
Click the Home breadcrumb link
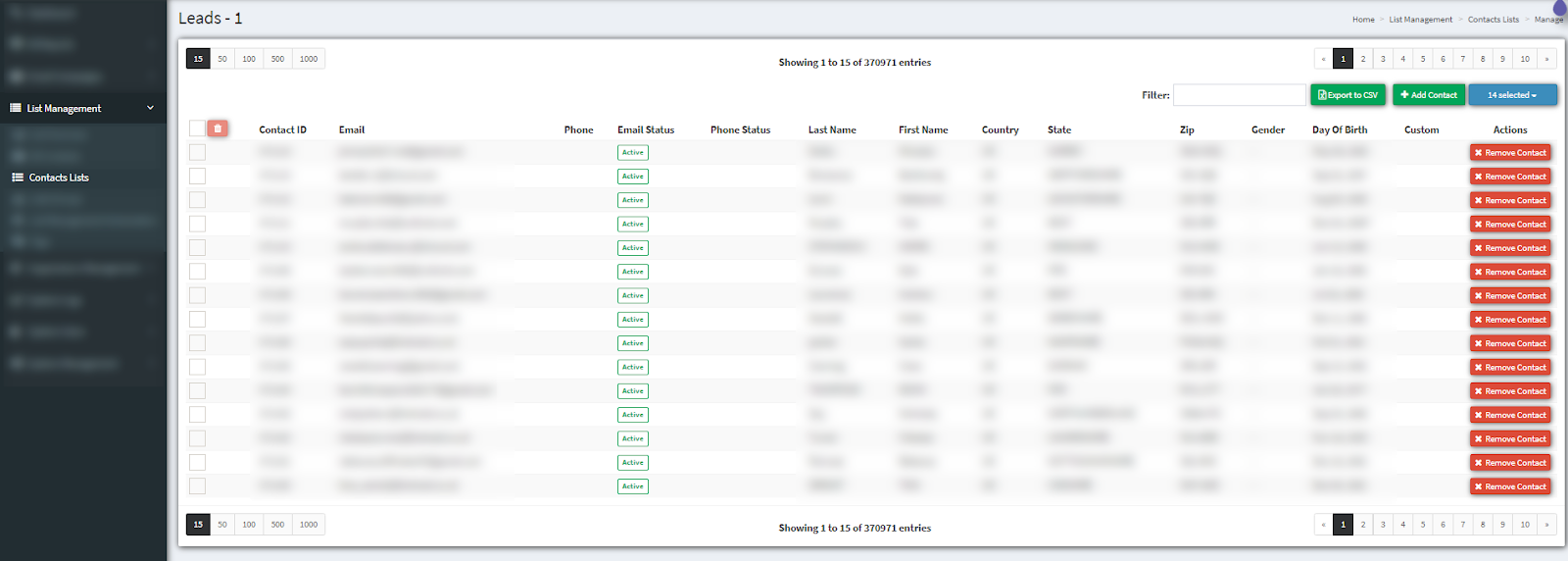[x=1363, y=20]
